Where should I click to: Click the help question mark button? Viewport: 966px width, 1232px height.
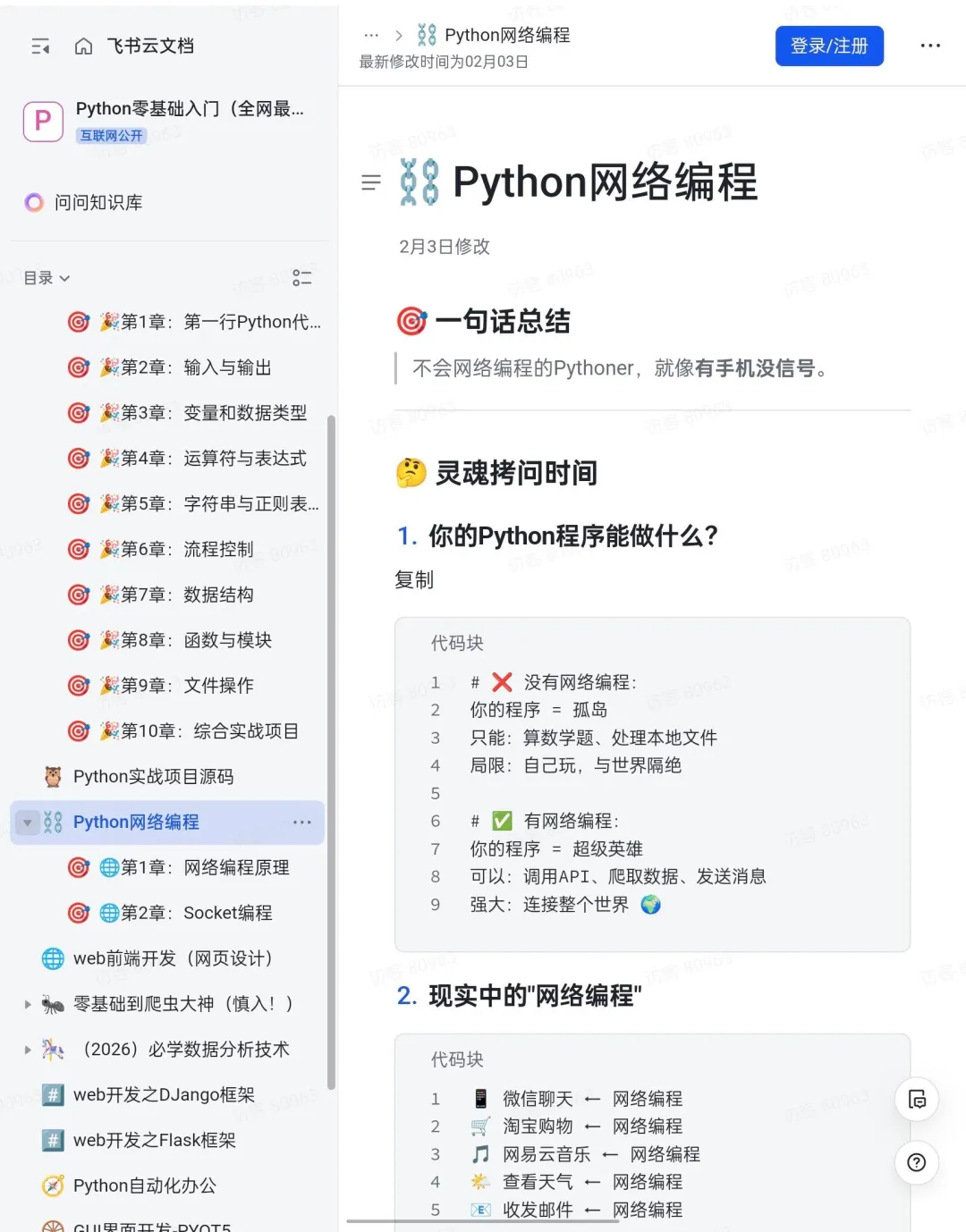[916, 1162]
